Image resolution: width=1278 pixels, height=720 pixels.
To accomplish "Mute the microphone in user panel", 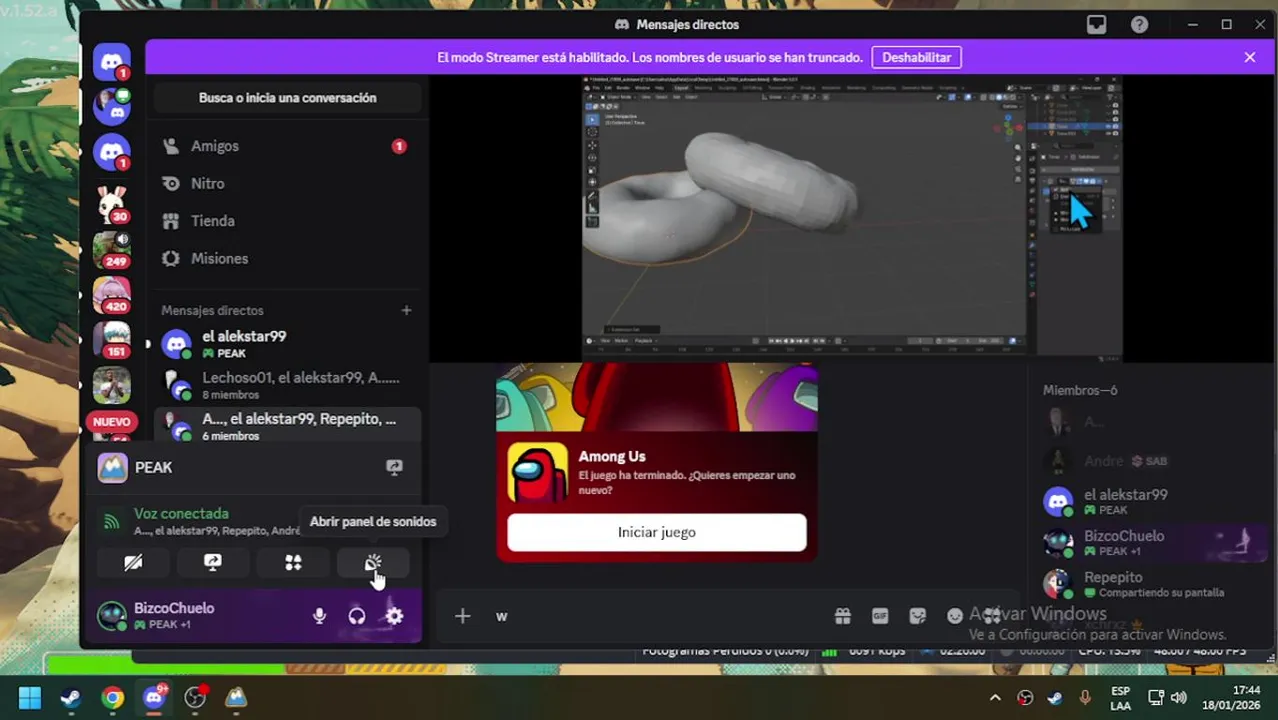I will tap(319, 616).
